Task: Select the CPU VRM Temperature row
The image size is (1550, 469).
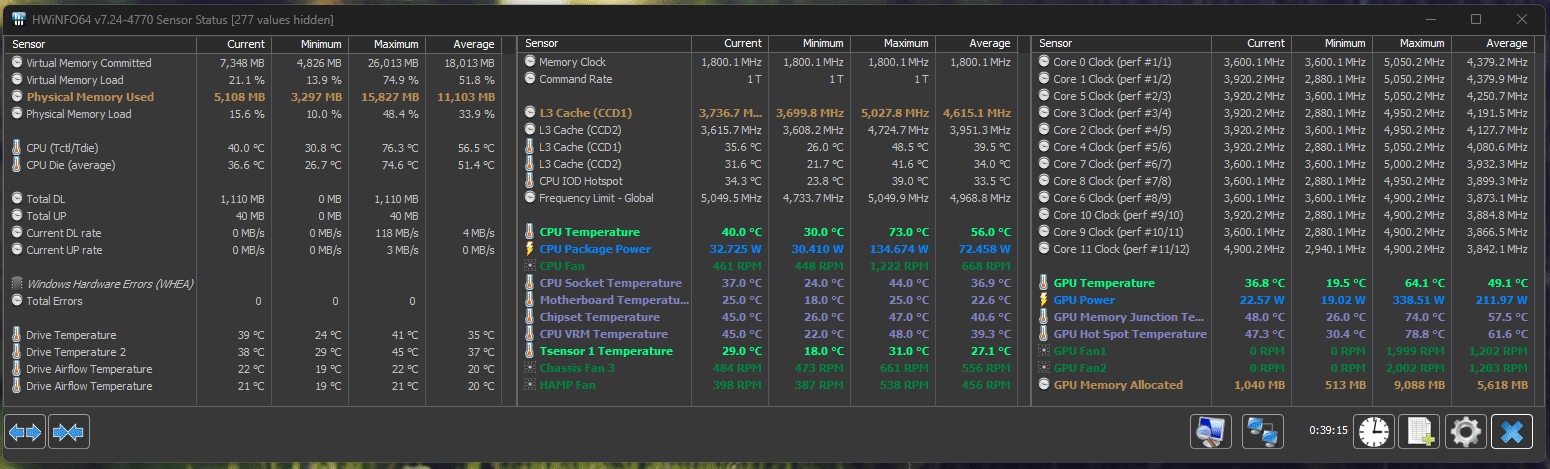Action: pos(767,334)
